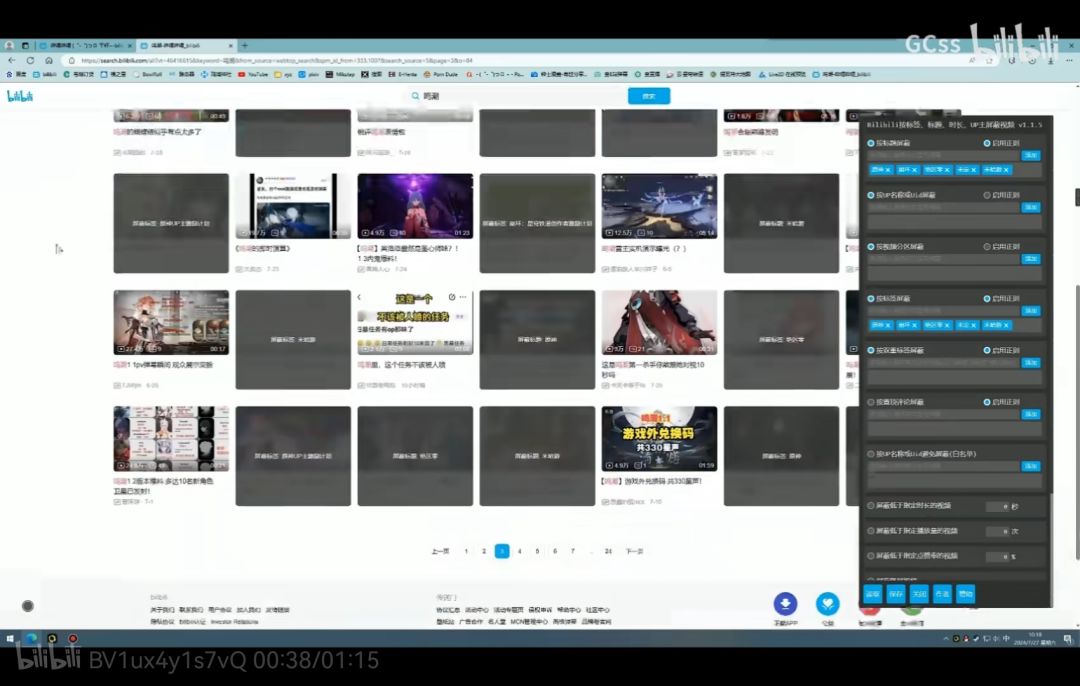Open Microsoft Edge from the taskbar

coord(32,638)
